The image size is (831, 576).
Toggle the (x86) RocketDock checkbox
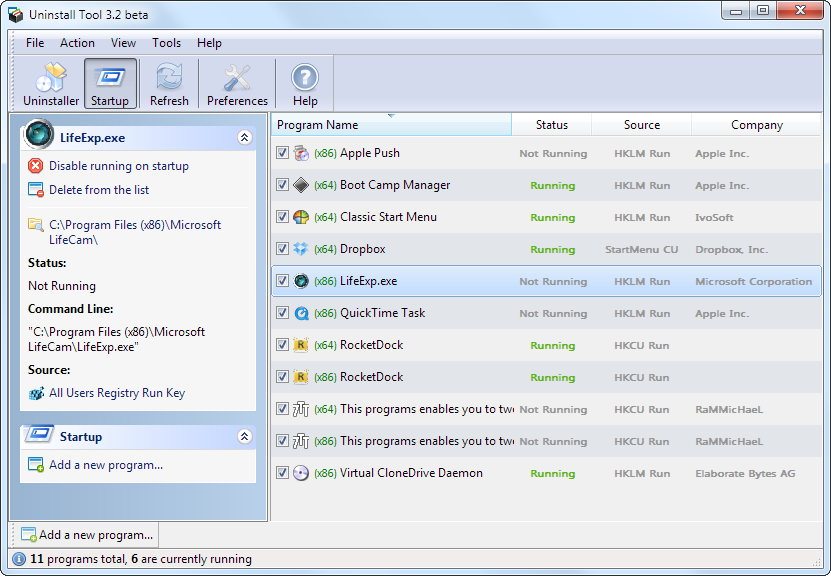tap(282, 377)
